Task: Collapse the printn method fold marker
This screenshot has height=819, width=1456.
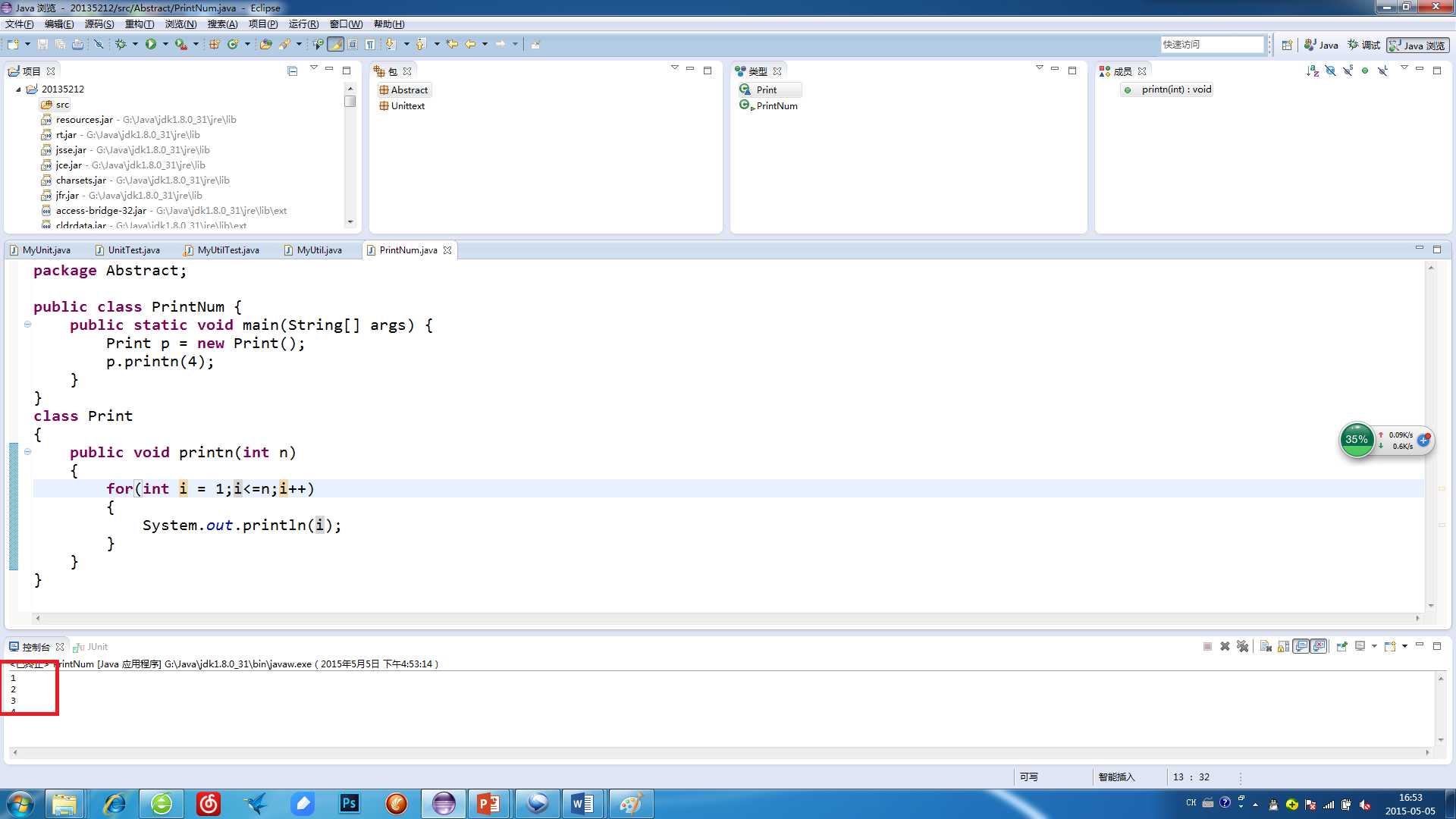Action: [x=28, y=452]
